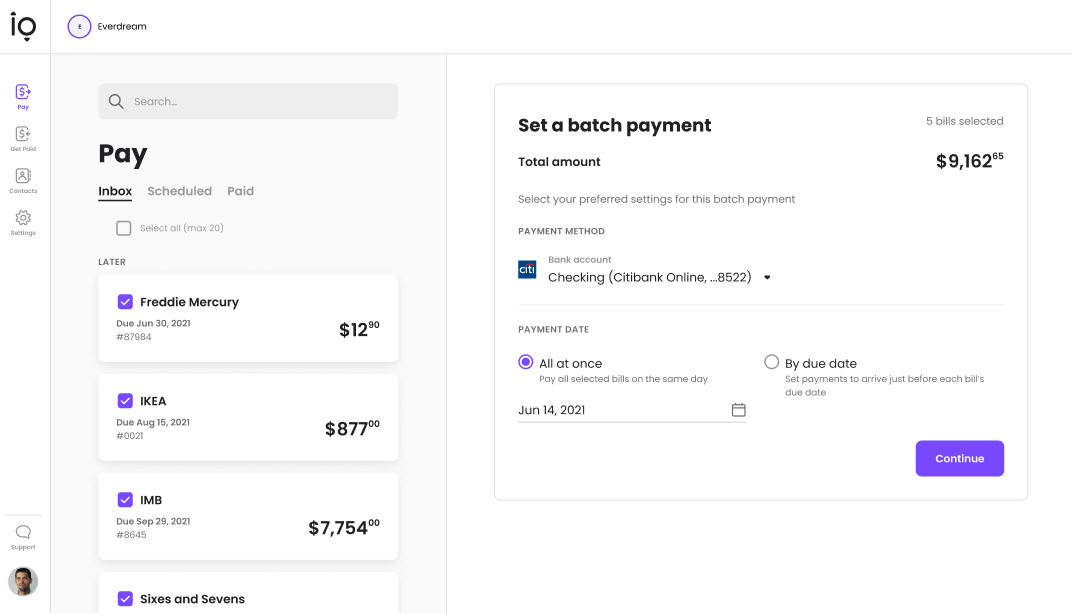1072x613 pixels.
Task: Click the $12.90 amount on Freddie Mercury
Action: [359, 329]
